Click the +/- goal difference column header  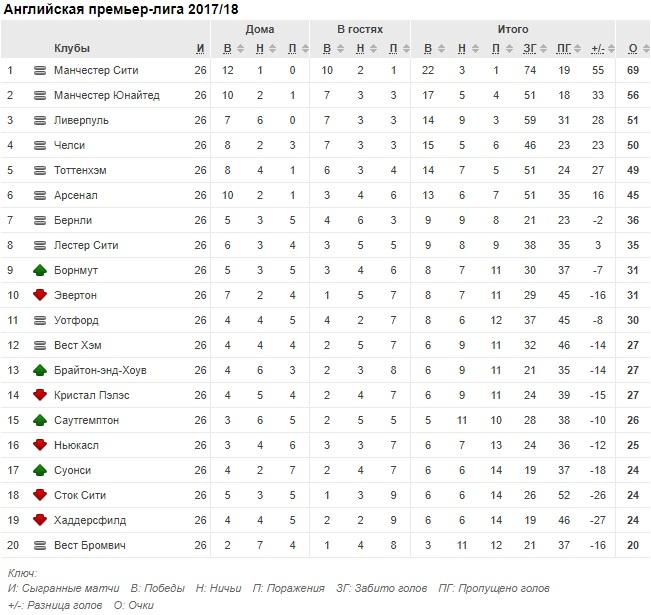coord(597,48)
